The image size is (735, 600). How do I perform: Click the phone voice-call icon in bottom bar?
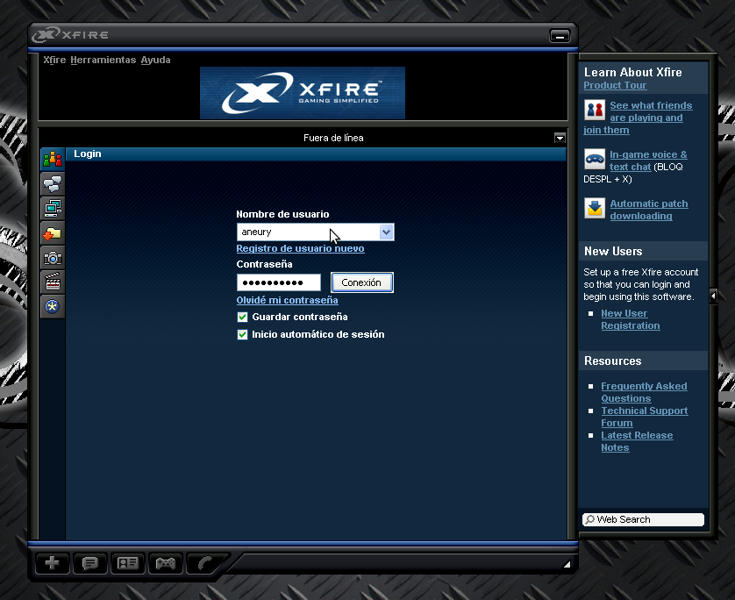204,562
